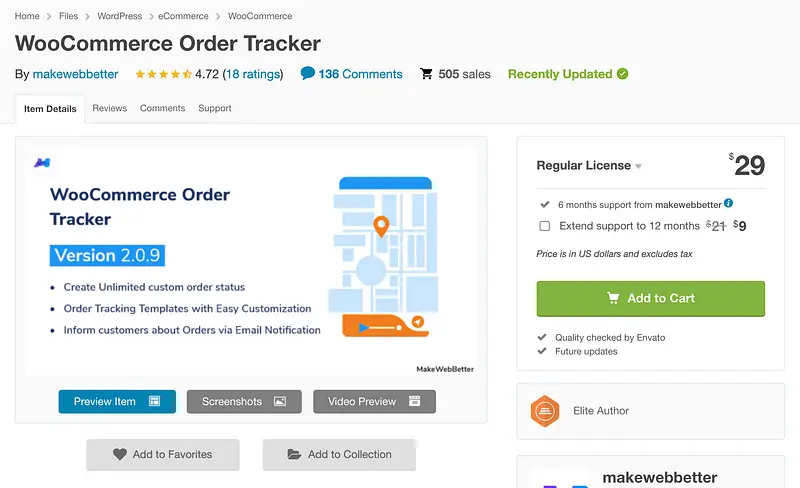Image resolution: width=800 pixels, height=488 pixels.
Task: Open the Preview Item button
Action: tap(117, 401)
